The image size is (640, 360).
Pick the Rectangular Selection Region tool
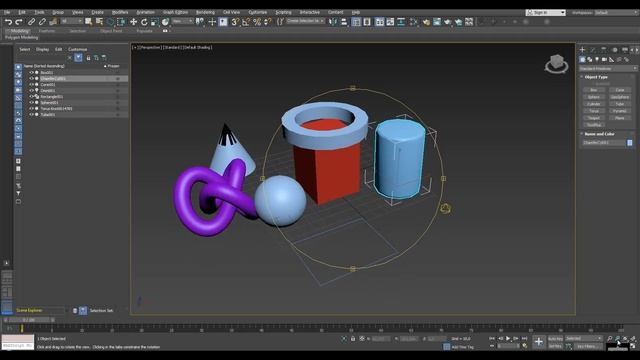[110, 22]
